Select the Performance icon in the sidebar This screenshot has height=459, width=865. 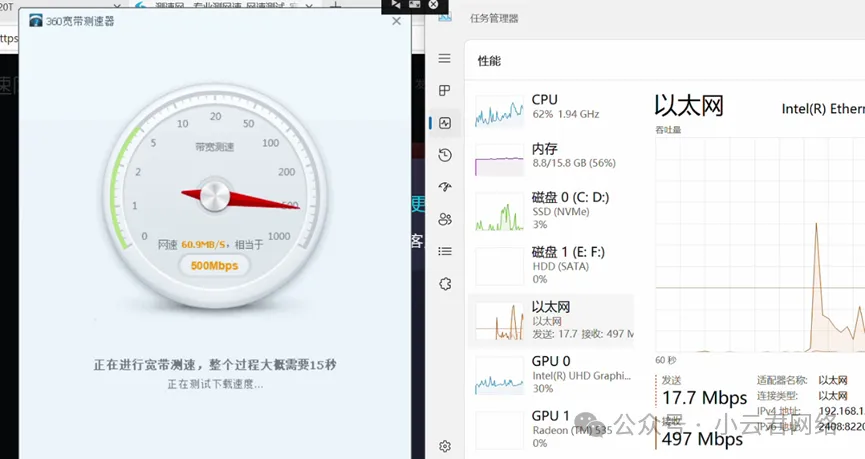445,123
